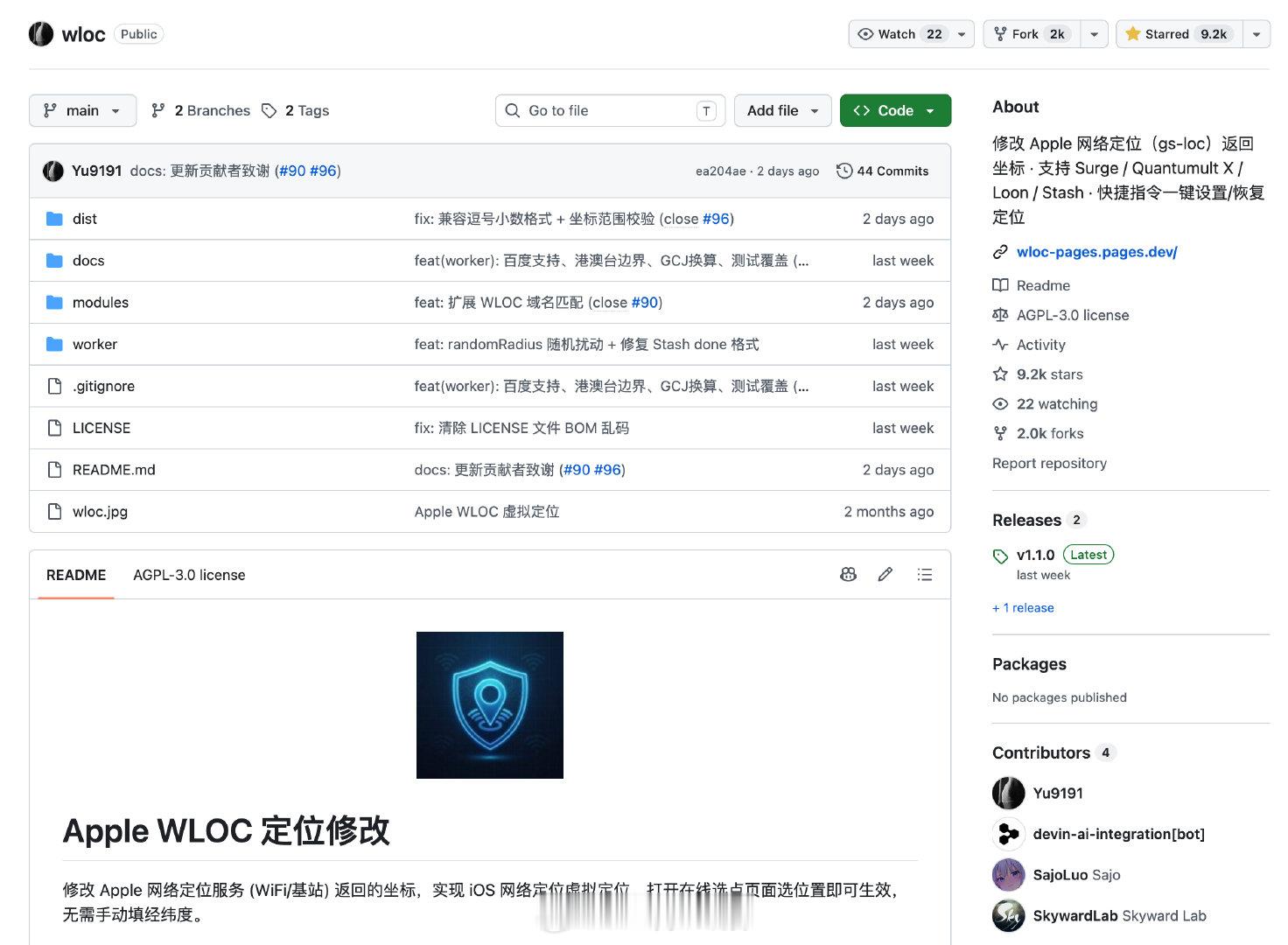1288x945 pixels.
Task: Select the README tab
Action: (76, 575)
